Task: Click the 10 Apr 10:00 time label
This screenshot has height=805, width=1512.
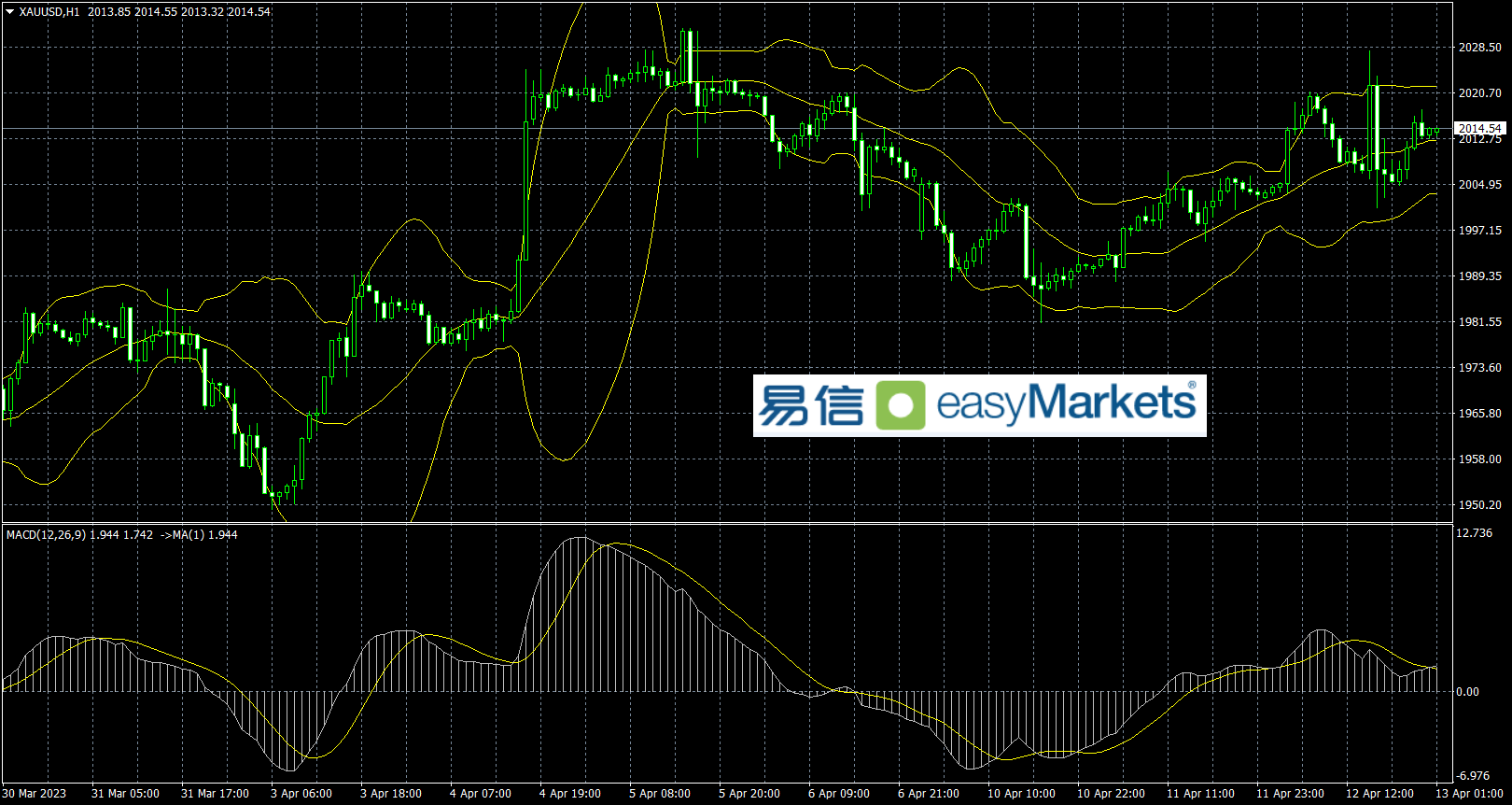Action: pos(1021,794)
